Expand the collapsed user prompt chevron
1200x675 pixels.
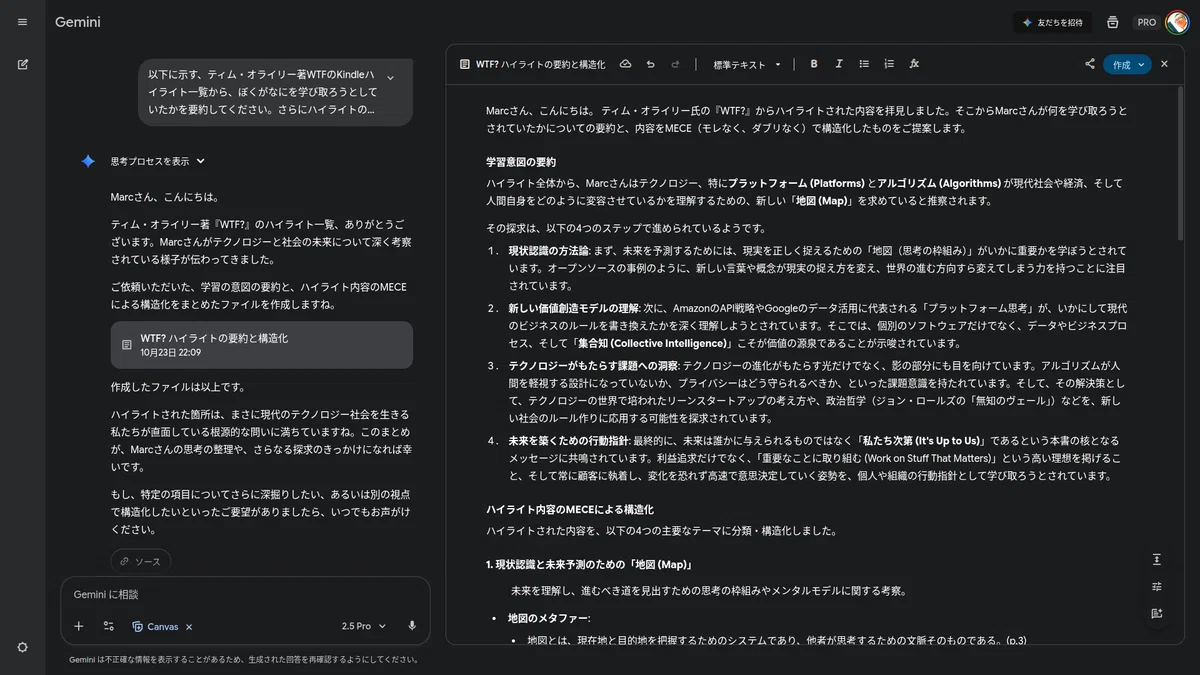pos(390,77)
